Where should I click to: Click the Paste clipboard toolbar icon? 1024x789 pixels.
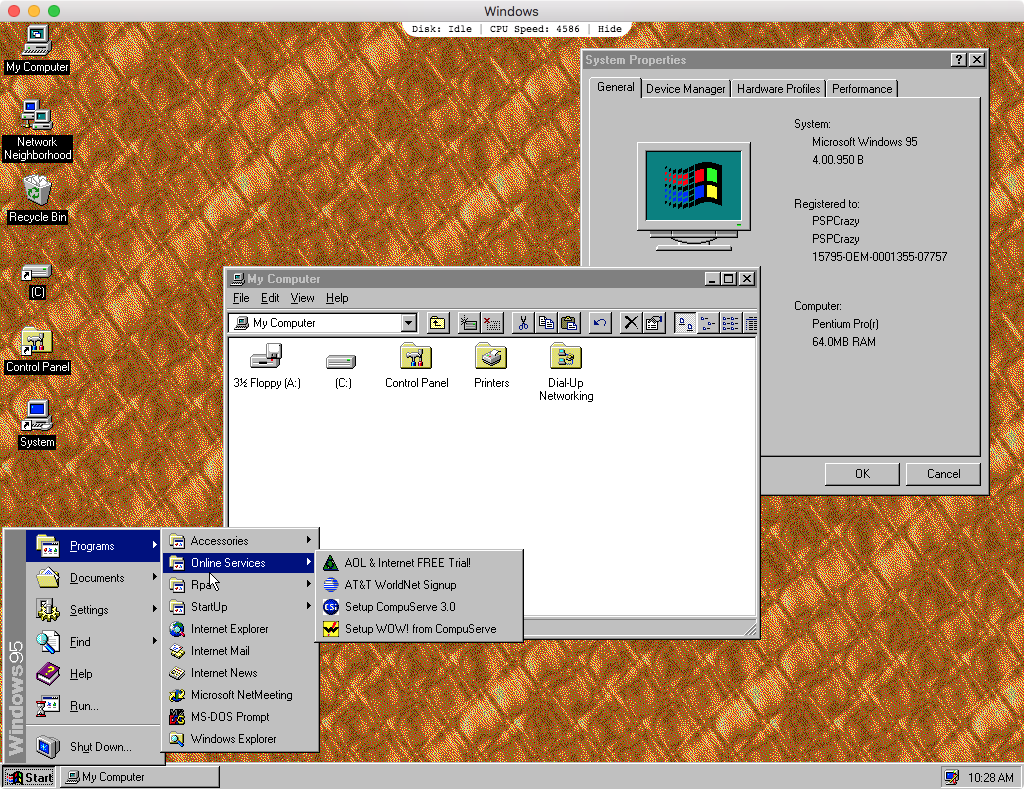tap(569, 323)
